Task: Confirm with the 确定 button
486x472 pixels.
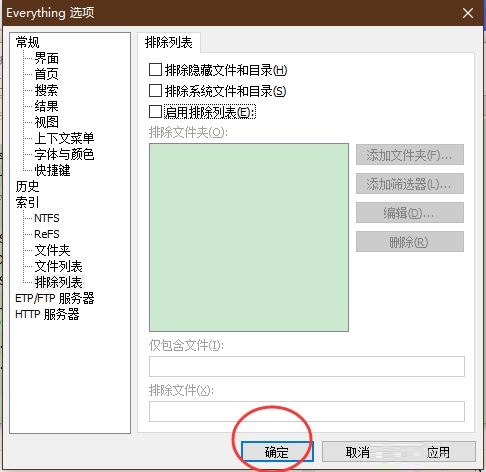Action: (277, 452)
